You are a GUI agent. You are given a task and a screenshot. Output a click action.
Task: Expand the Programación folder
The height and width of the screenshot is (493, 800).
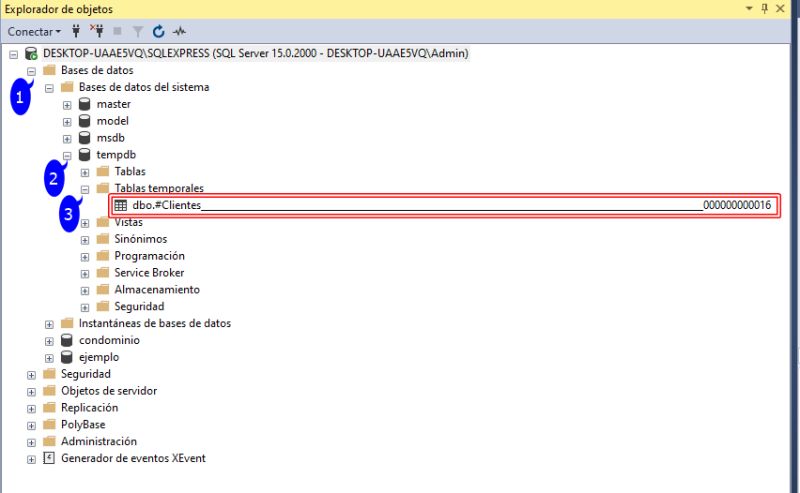pyautogui.click(x=85, y=257)
